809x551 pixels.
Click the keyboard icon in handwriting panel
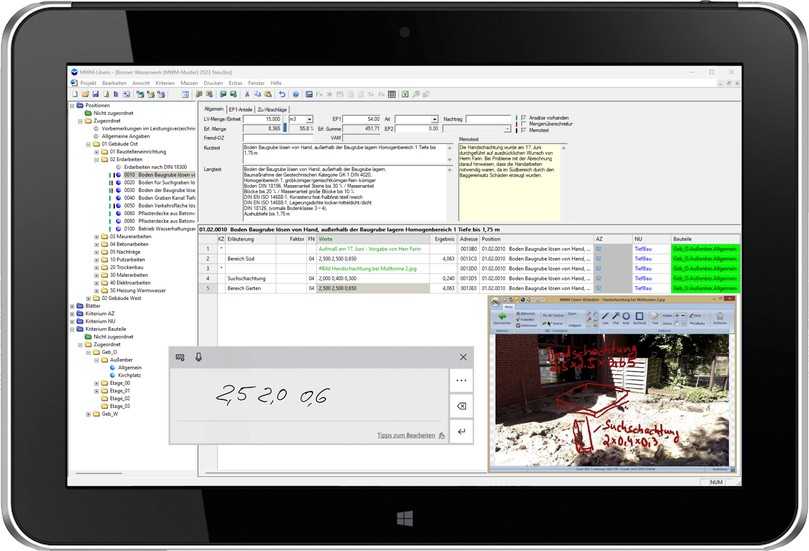point(182,357)
